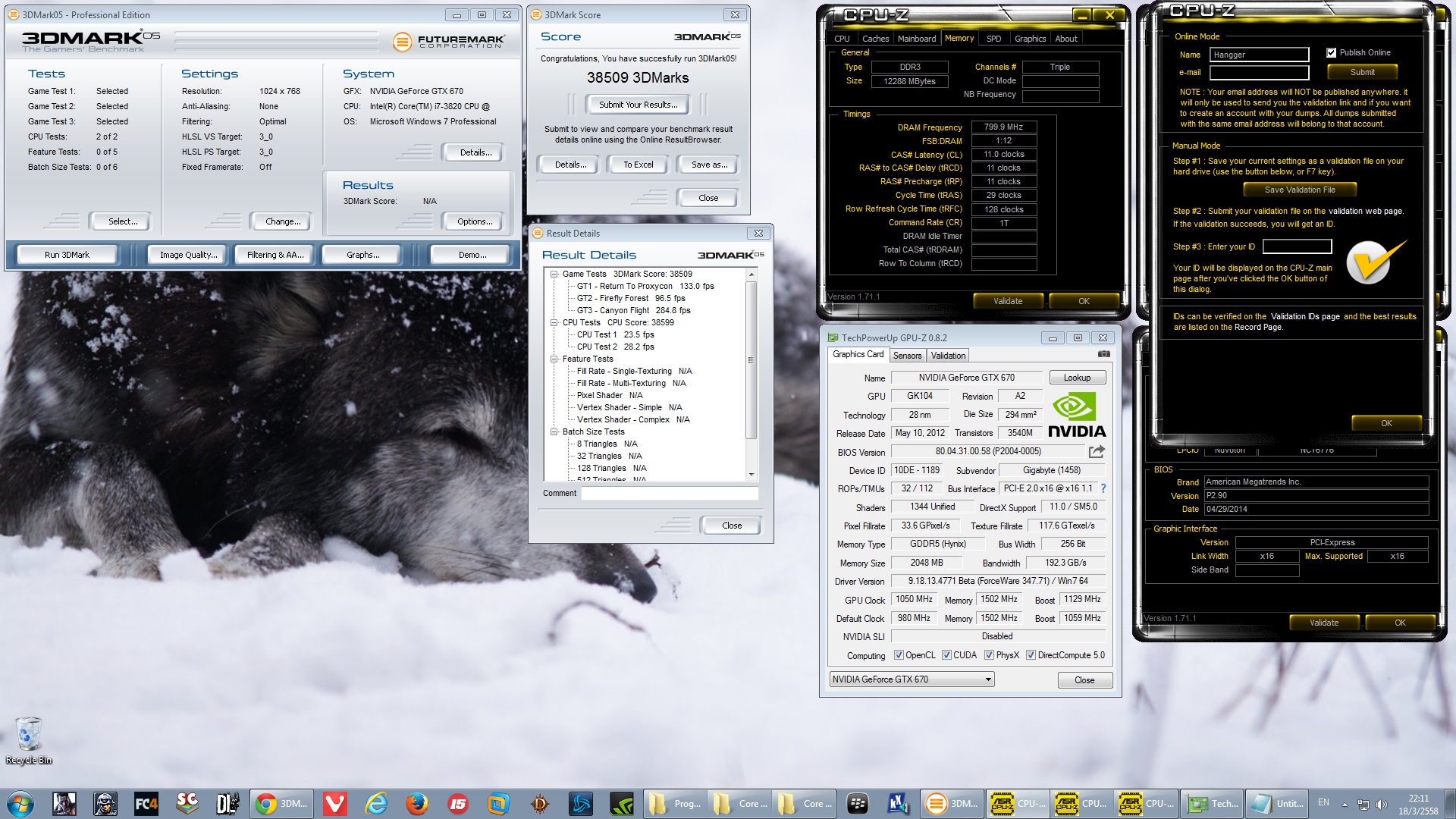Click the Result Details vertical scrollbar
The height and width of the screenshot is (819, 1456).
tap(752, 360)
